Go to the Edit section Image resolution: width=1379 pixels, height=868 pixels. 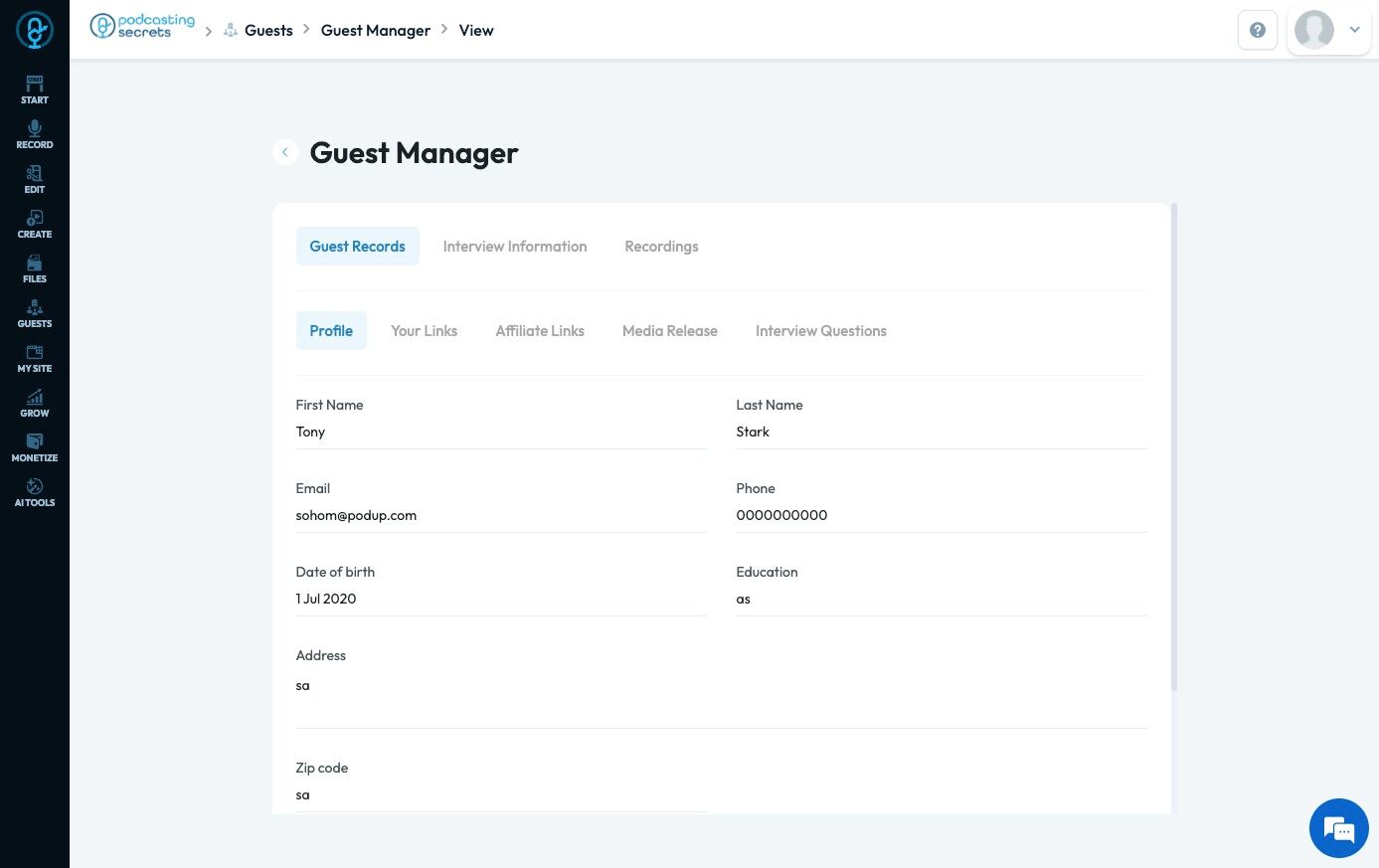pyautogui.click(x=35, y=179)
